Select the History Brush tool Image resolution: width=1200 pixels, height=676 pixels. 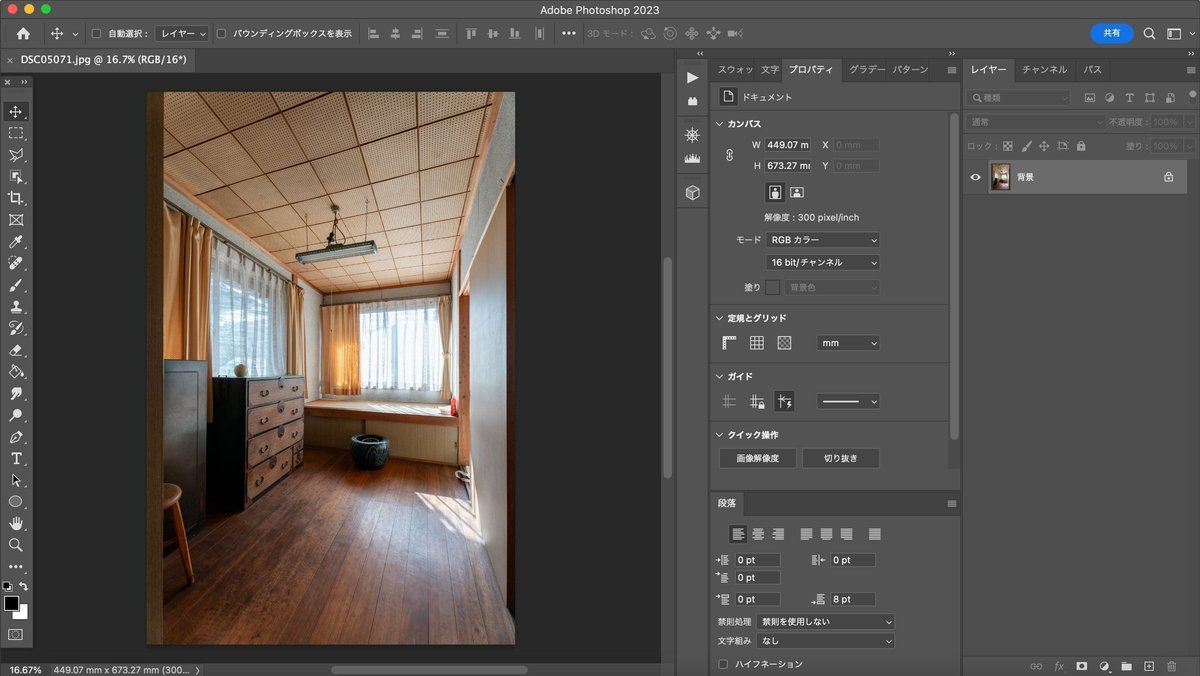[16, 328]
